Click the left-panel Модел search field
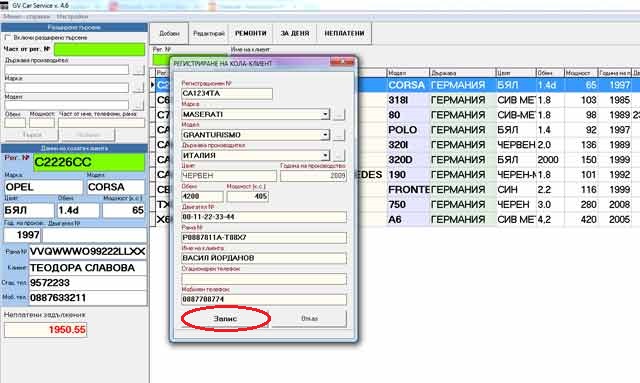Screen dimensions: 640x383 point(67,105)
